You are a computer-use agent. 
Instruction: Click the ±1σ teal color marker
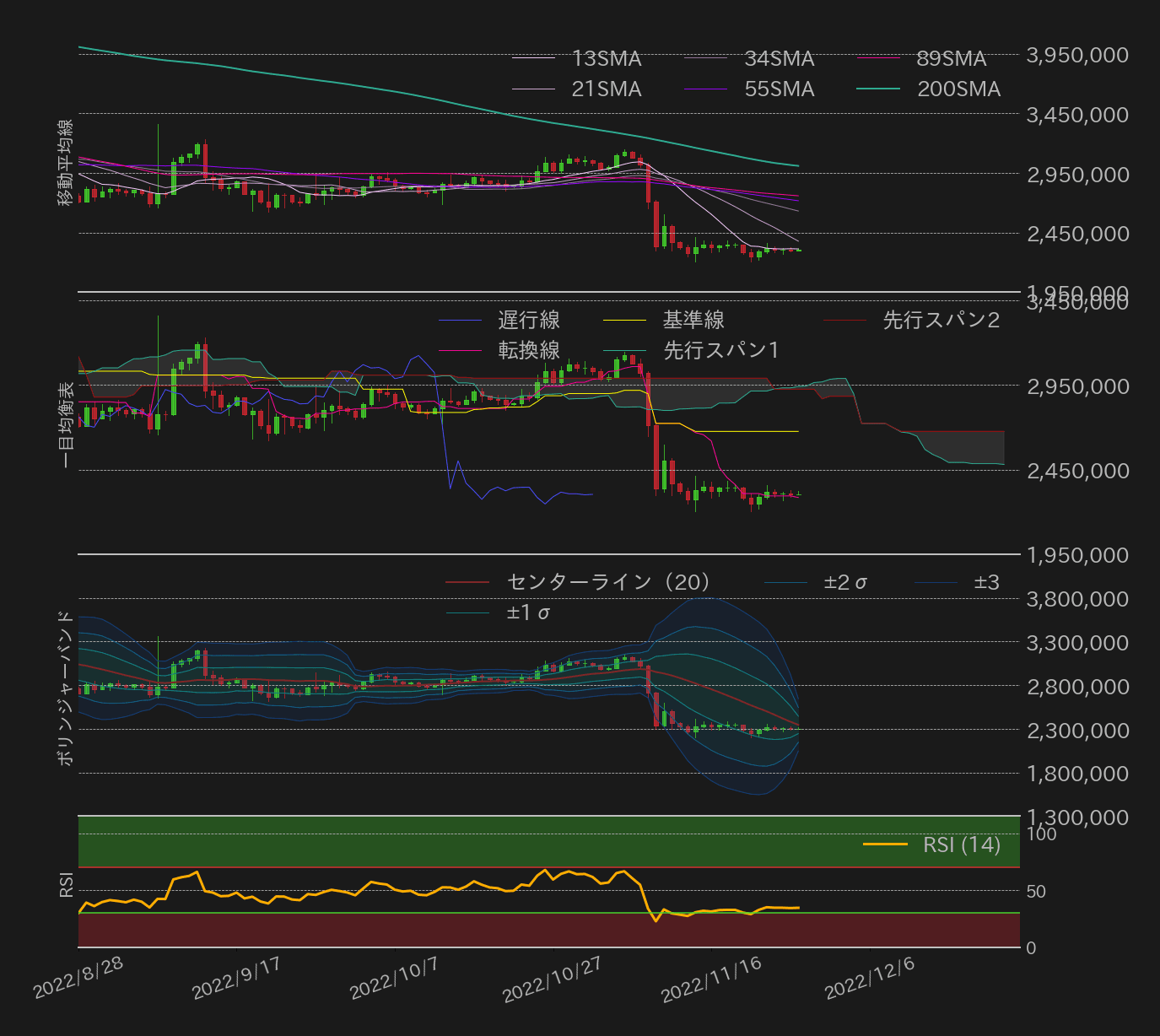tap(469, 612)
